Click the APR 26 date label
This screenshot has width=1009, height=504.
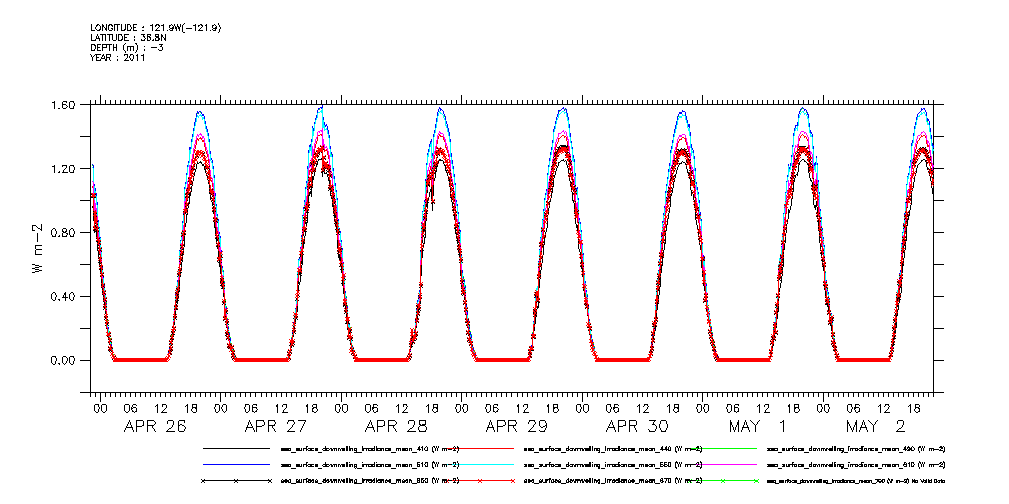[153, 427]
